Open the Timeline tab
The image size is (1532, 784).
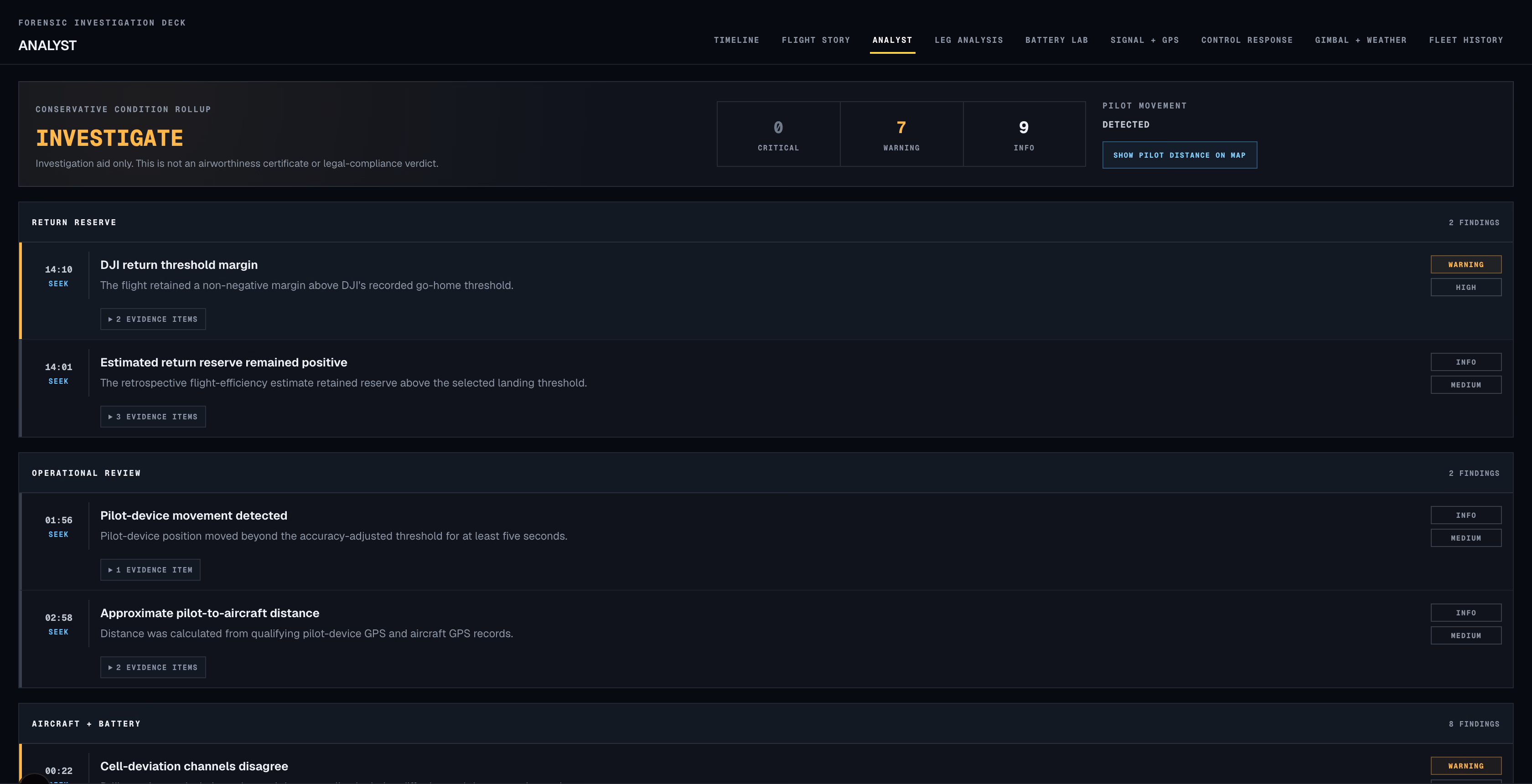pyautogui.click(x=736, y=40)
